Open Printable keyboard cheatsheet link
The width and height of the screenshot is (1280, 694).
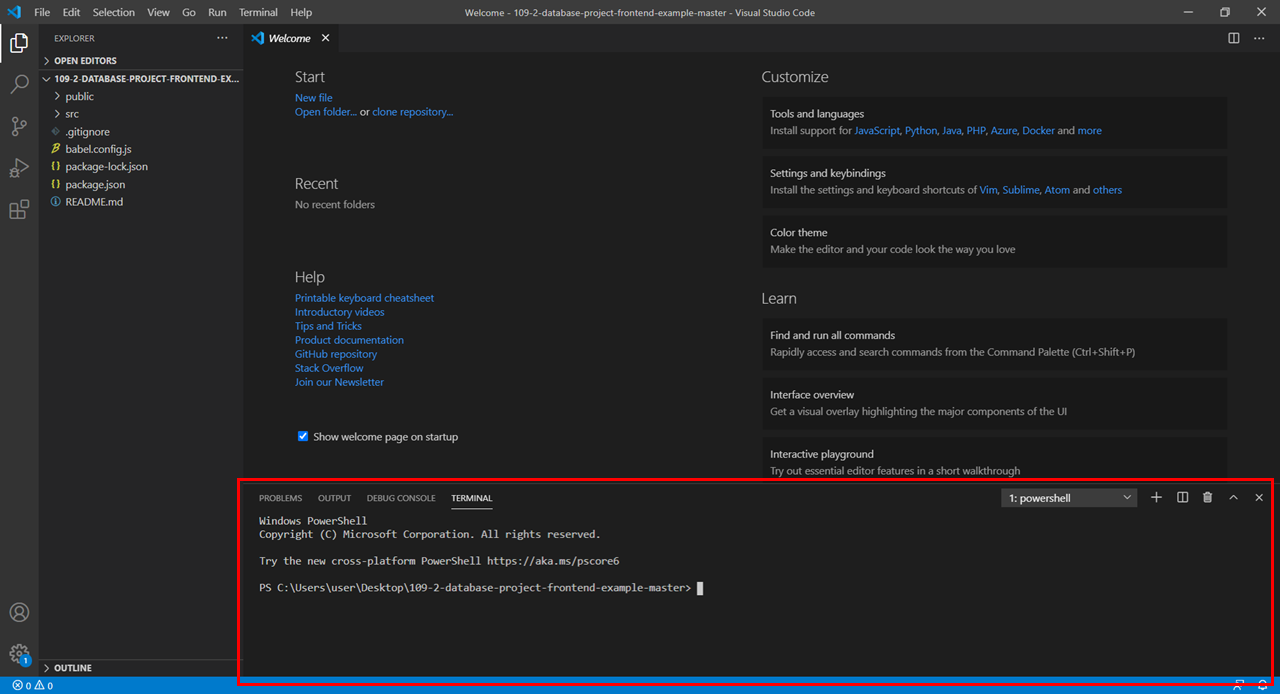click(364, 298)
